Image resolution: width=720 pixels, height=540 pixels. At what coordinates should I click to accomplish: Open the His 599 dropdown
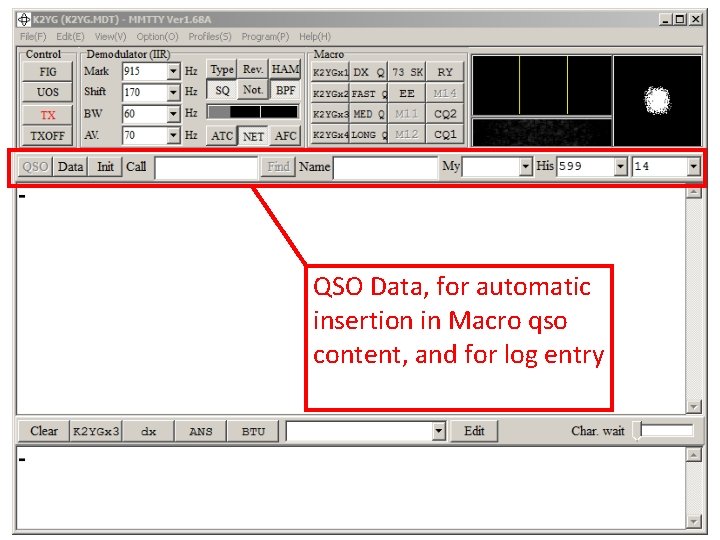coord(620,167)
